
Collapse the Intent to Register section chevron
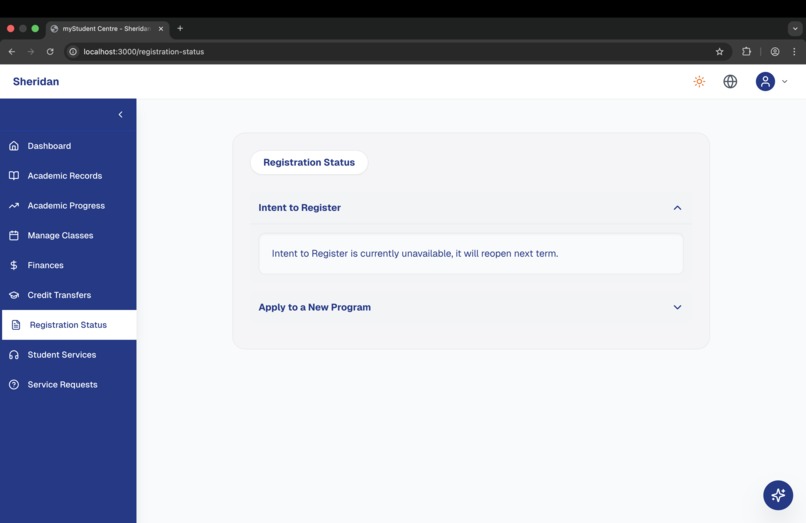pos(677,208)
